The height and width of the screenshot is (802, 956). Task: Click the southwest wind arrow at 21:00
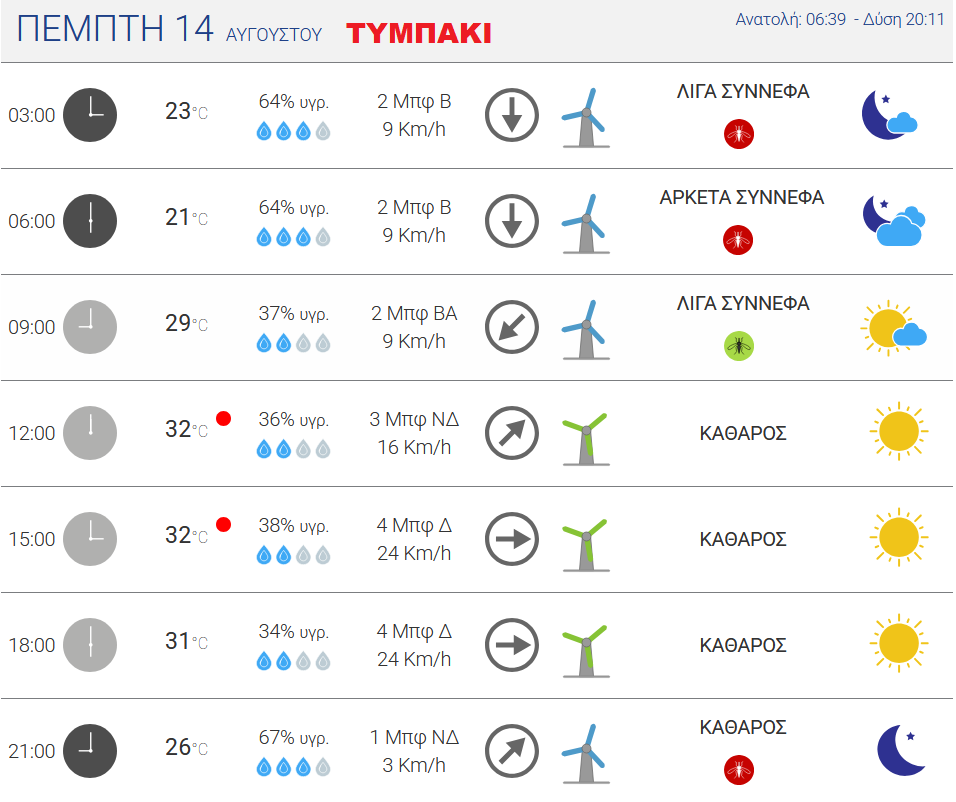(x=512, y=751)
